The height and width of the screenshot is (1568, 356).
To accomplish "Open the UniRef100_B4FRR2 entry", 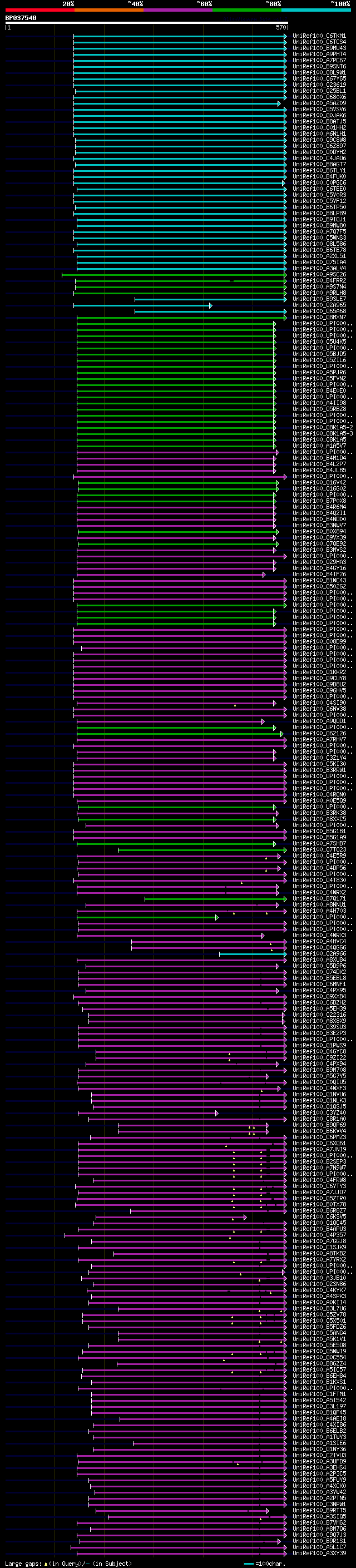I will click(319, 280).
